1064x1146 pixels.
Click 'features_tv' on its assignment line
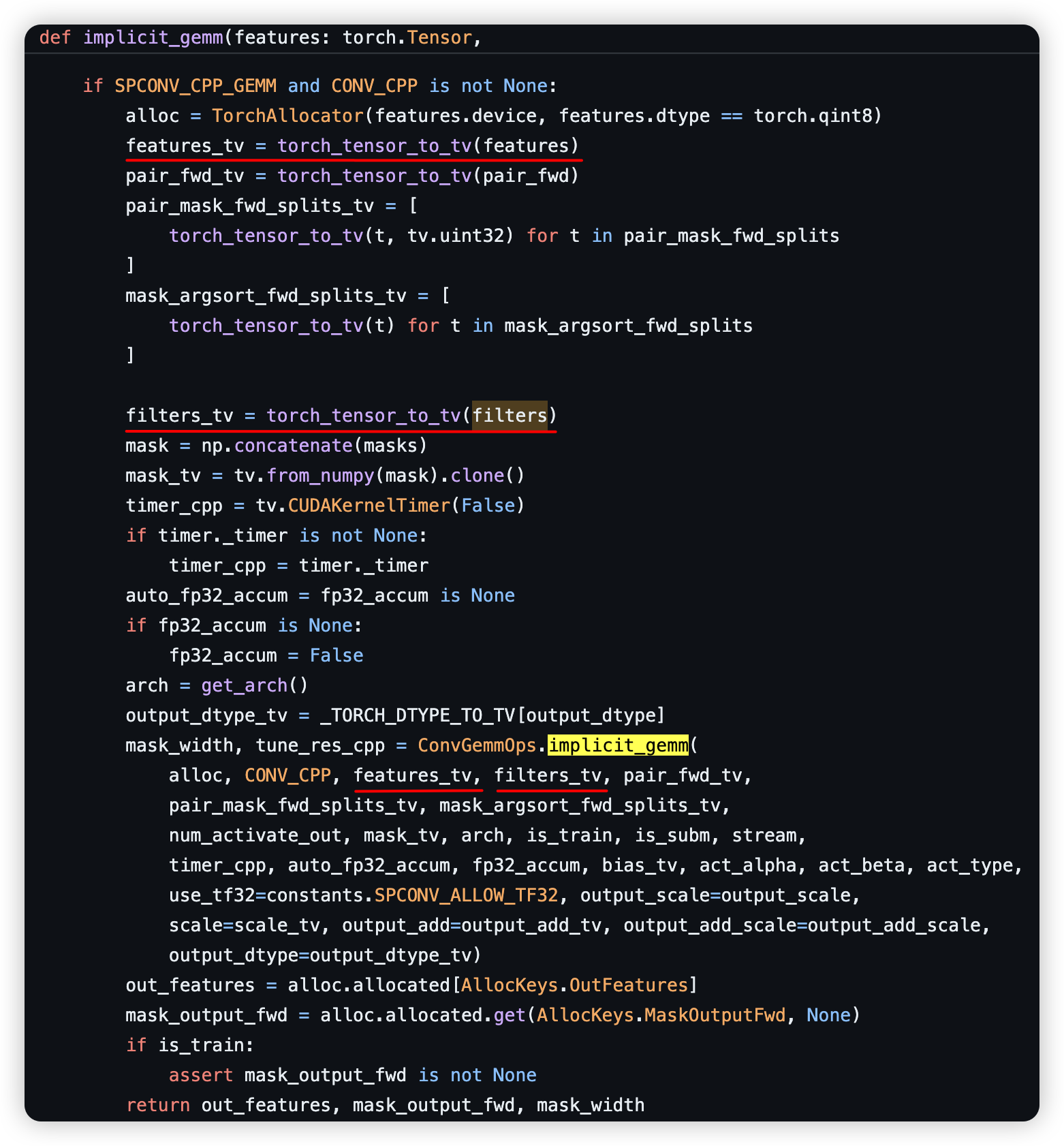point(185,146)
